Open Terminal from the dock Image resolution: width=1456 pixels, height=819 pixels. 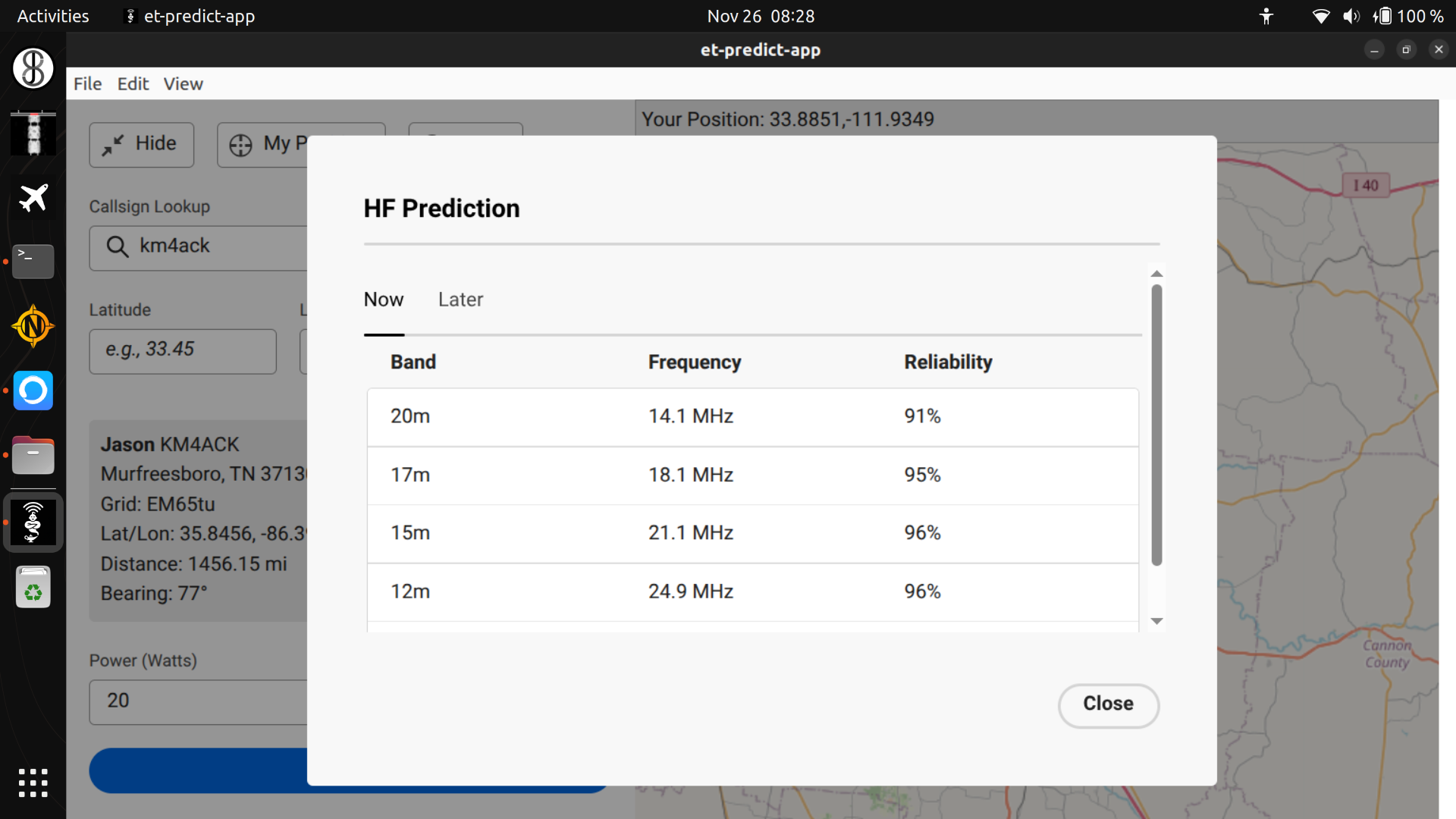click(x=33, y=262)
